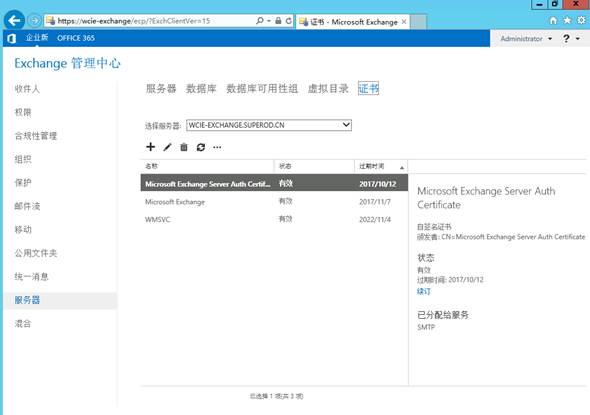
Task: Close the Microsoft Exchange browser tab
Action: coord(404,22)
